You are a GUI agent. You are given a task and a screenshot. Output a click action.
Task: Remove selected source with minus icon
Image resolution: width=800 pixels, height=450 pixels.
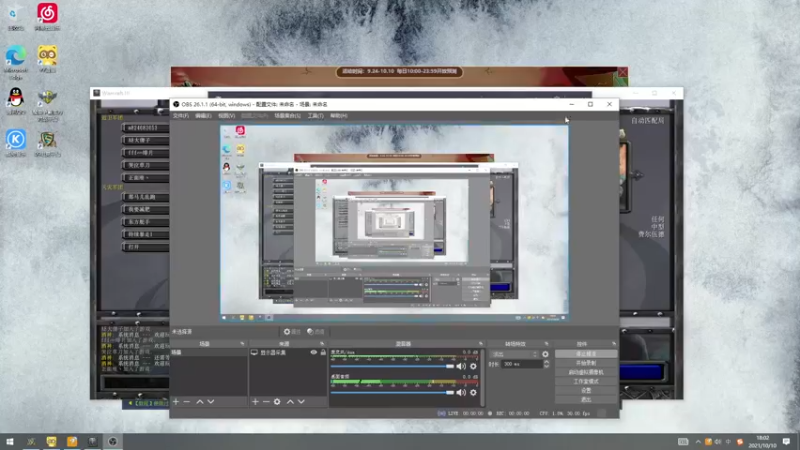(x=266, y=402)
